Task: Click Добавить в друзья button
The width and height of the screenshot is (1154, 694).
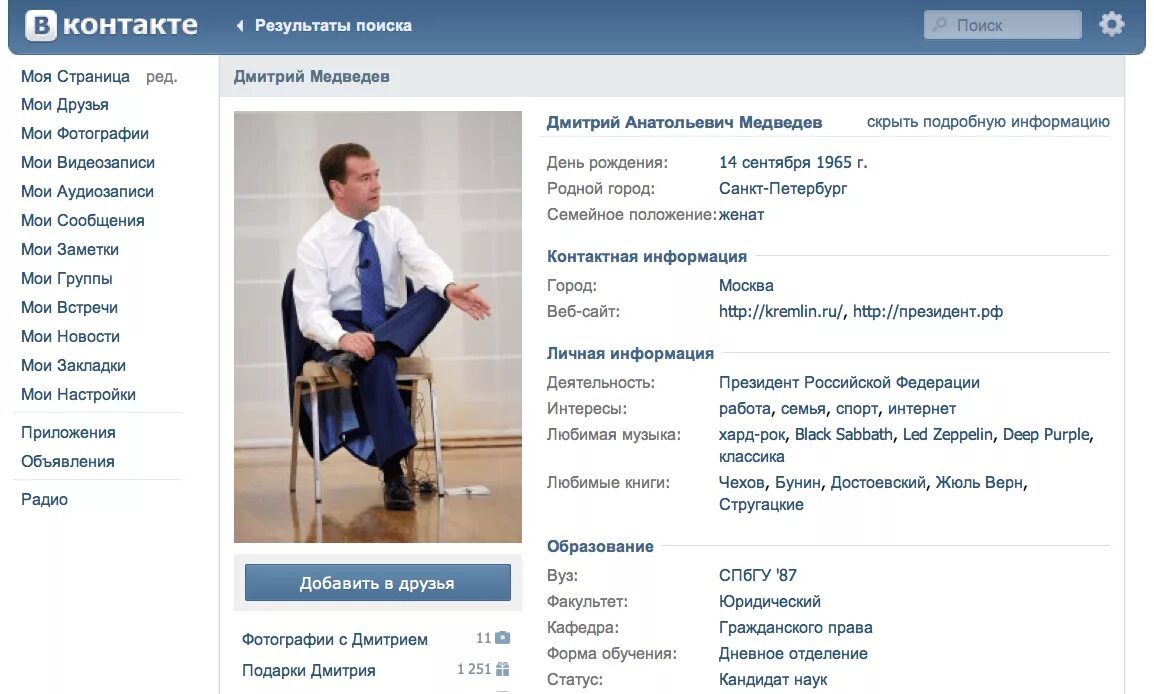Action: click(378, 583)
